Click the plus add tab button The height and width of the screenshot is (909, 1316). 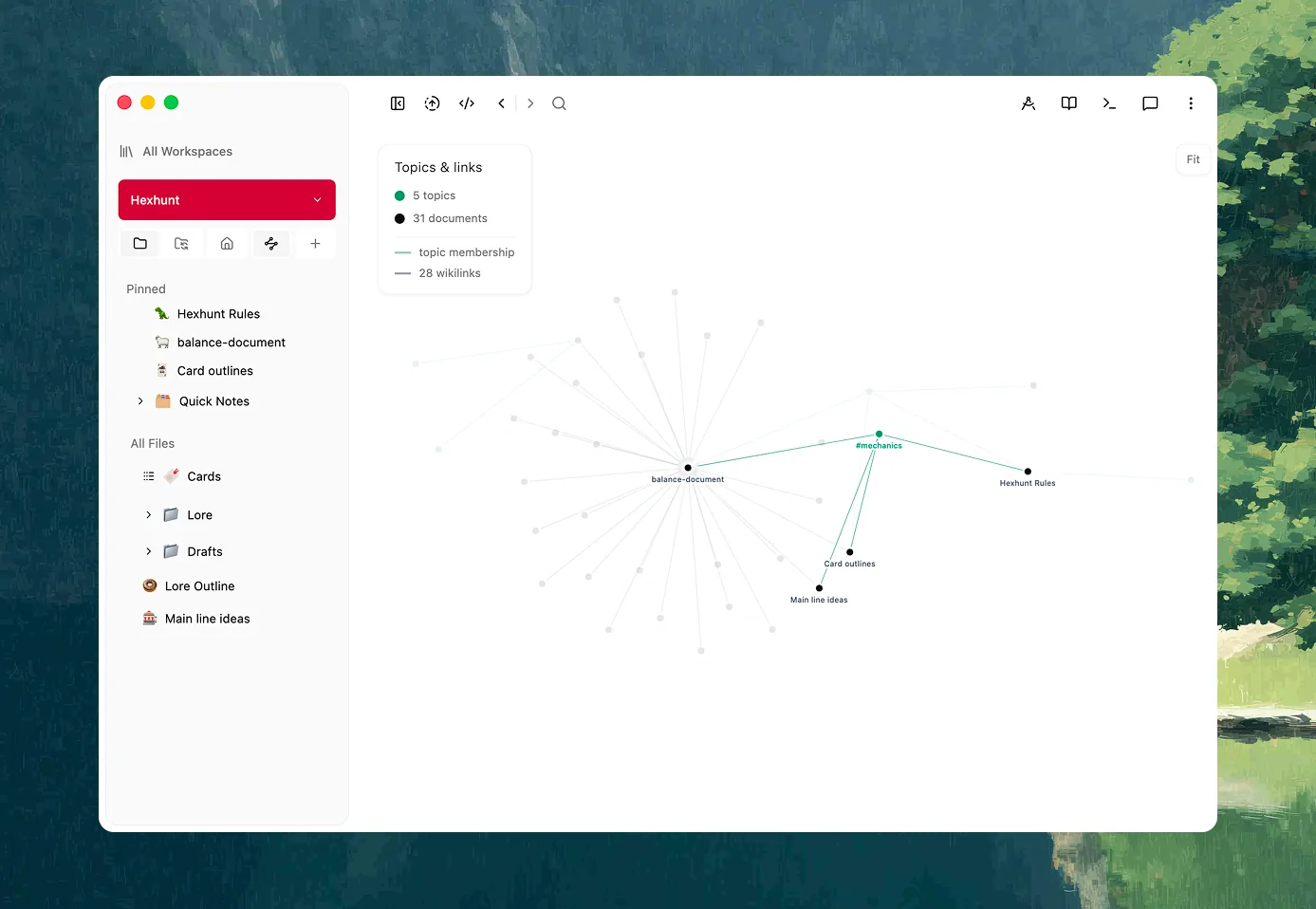pyautogui.click(x=315, y=244)
